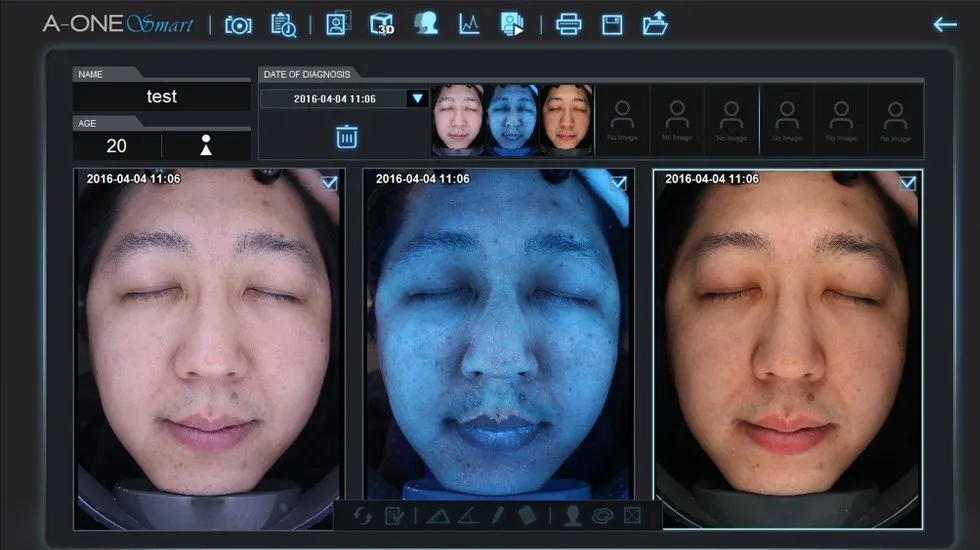Expand the date of diagnosis dropdown
Image resolution: width=980 pixels, height=550 pixels.
(x=417, y=99)
